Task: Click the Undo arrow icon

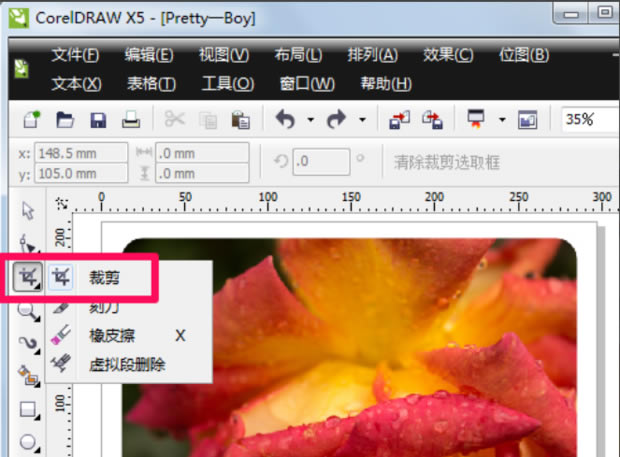Action: (285, 119)
